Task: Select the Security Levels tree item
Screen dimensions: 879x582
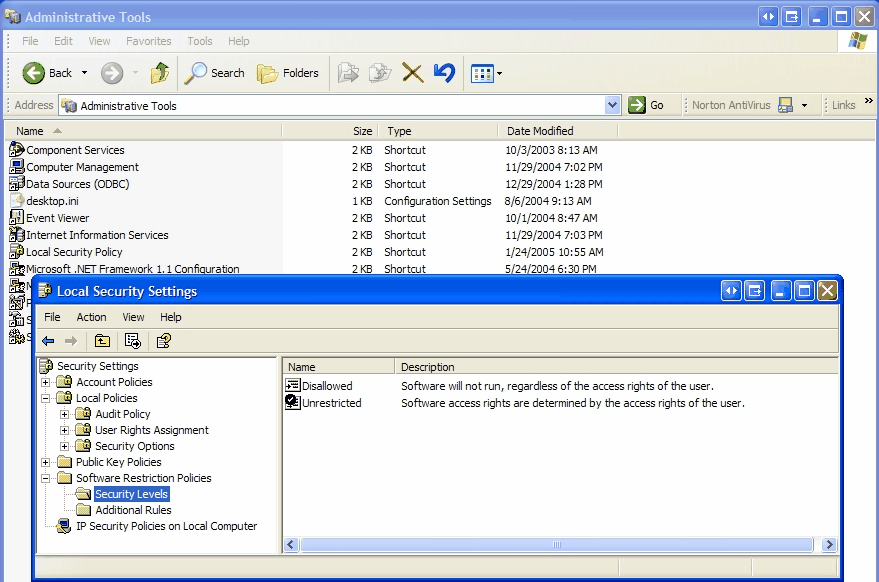Action: (x=131, y=494)
